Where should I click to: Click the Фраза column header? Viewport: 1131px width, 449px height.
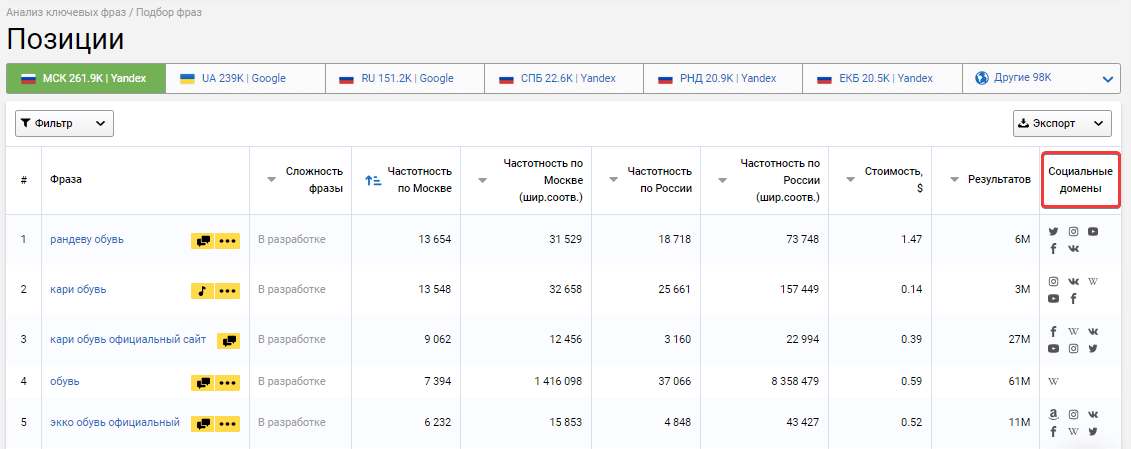66,180
